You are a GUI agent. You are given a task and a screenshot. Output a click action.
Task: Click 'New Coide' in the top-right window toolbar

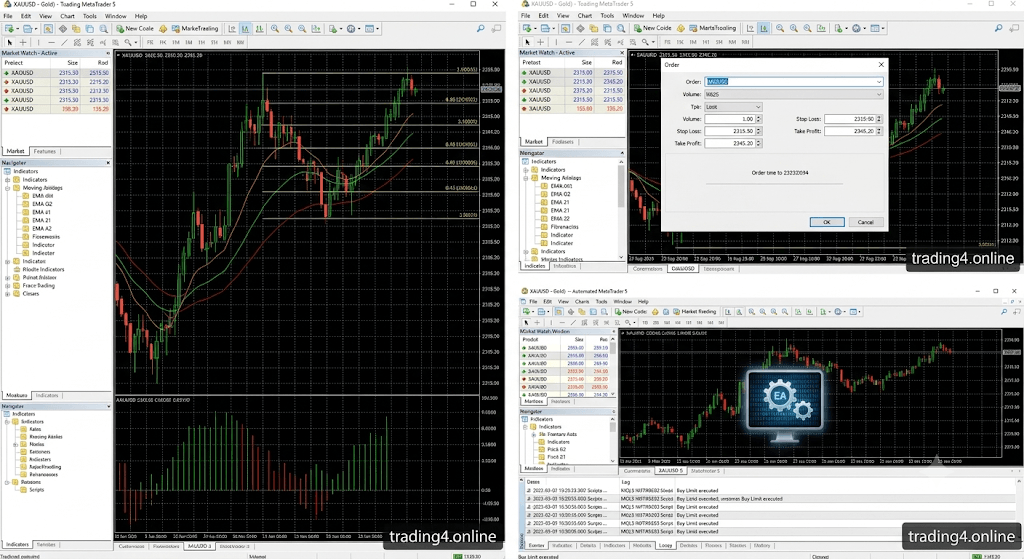pos(652,28)
